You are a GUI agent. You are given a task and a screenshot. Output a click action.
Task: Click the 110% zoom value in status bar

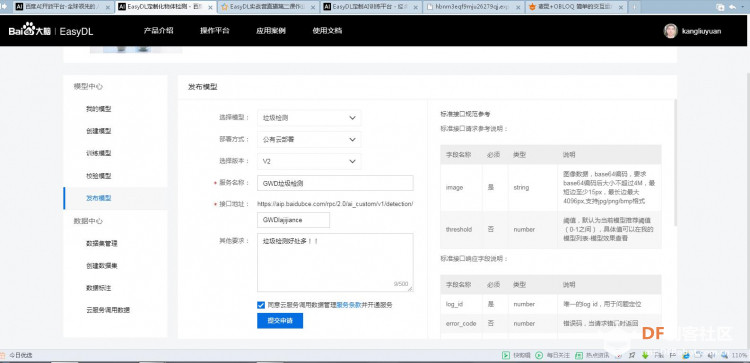739,355
